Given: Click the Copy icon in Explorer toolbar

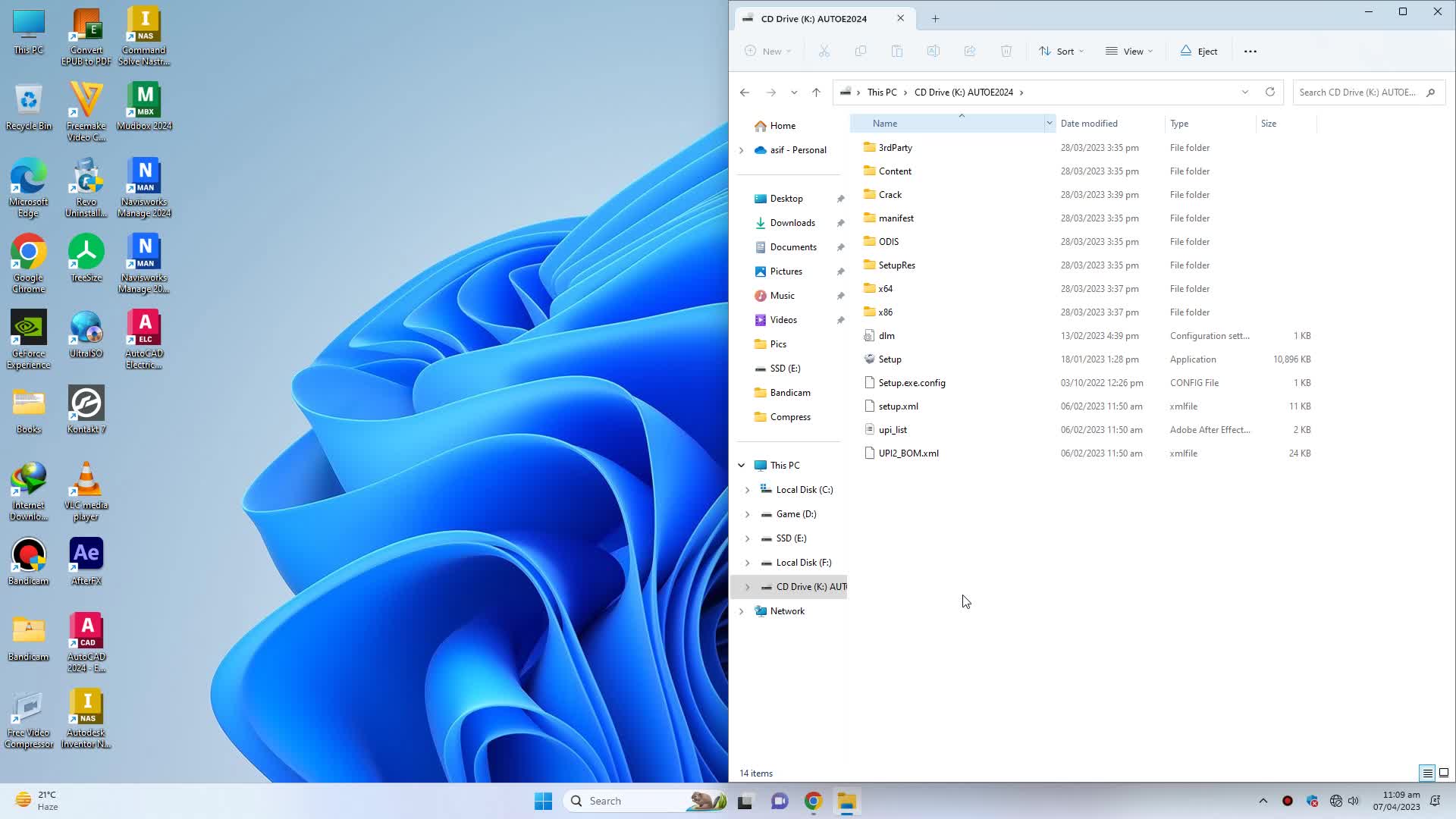Looking at the screenshot, I should point(861,52).
